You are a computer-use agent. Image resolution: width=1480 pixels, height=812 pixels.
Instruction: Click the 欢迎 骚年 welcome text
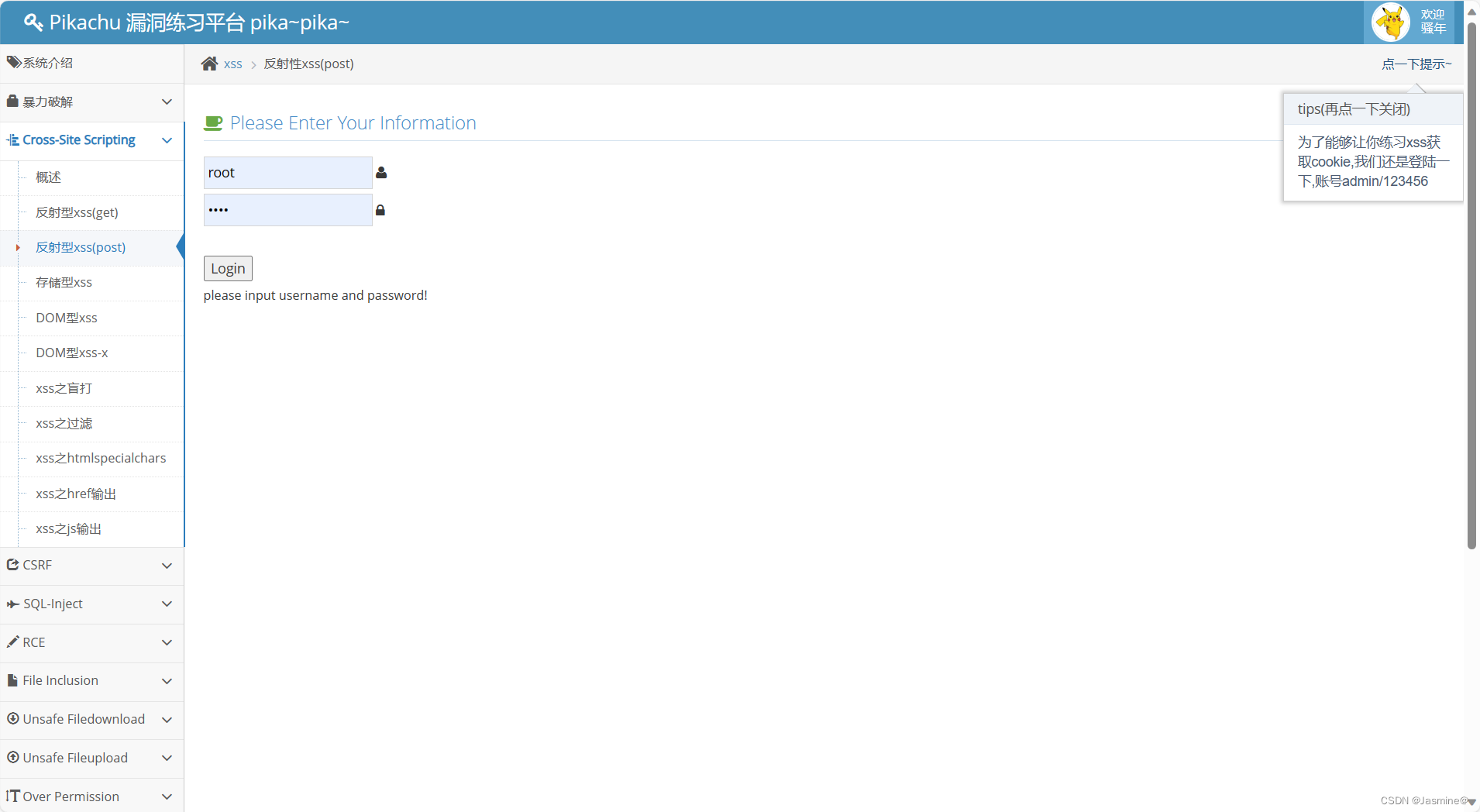tap(1433, 22)
